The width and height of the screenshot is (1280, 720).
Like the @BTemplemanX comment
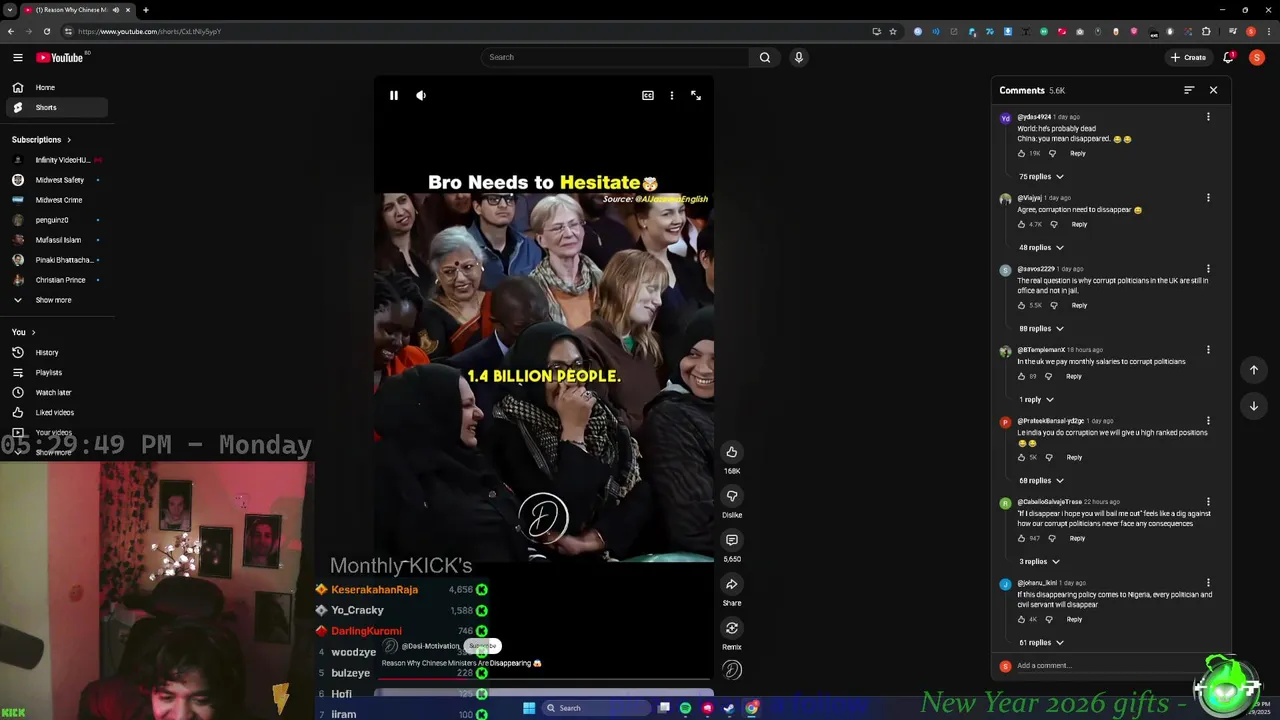(1021, 377)
